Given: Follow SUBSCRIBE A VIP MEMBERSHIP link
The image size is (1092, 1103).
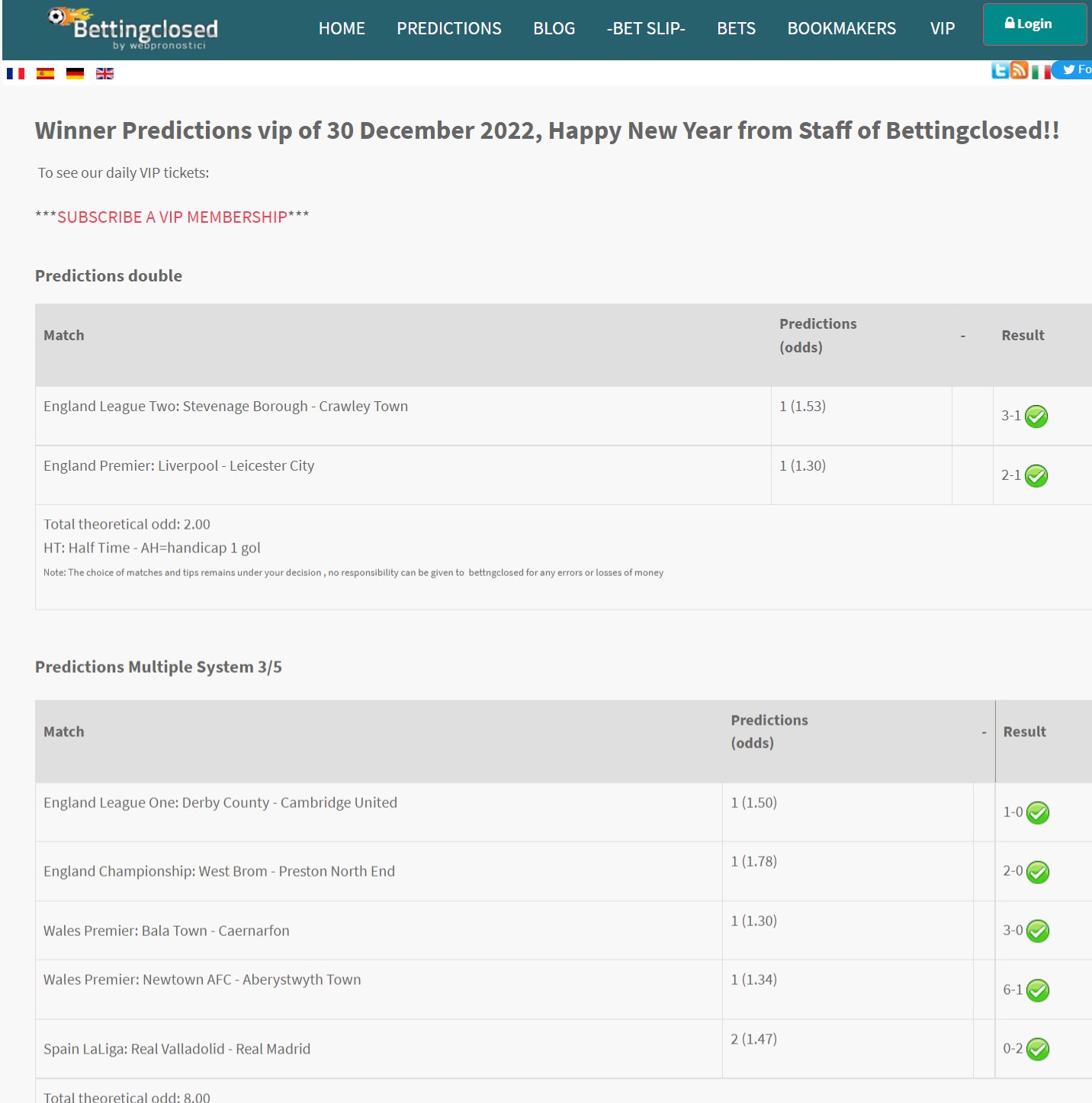Looking at the screenshot, I should click(x=172, y=217).
